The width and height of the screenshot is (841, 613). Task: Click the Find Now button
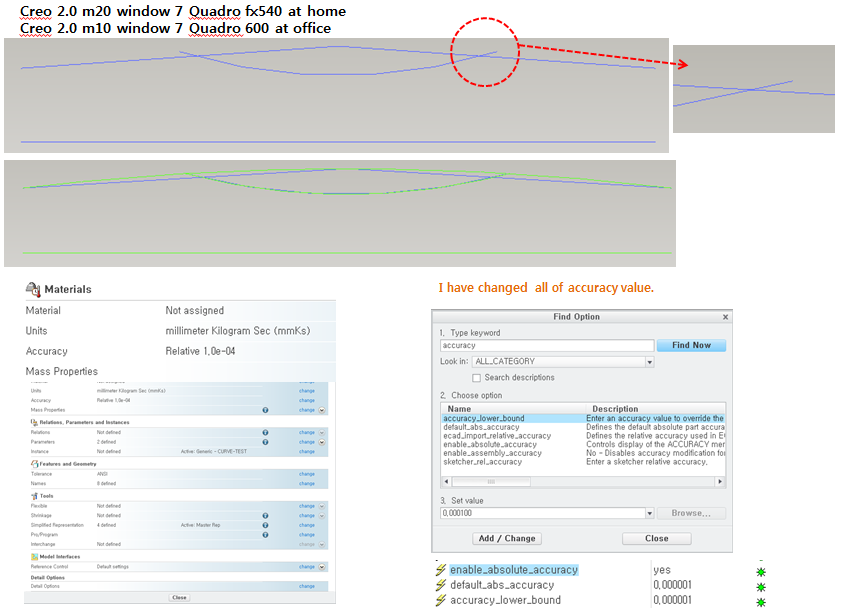click(691, 345)
